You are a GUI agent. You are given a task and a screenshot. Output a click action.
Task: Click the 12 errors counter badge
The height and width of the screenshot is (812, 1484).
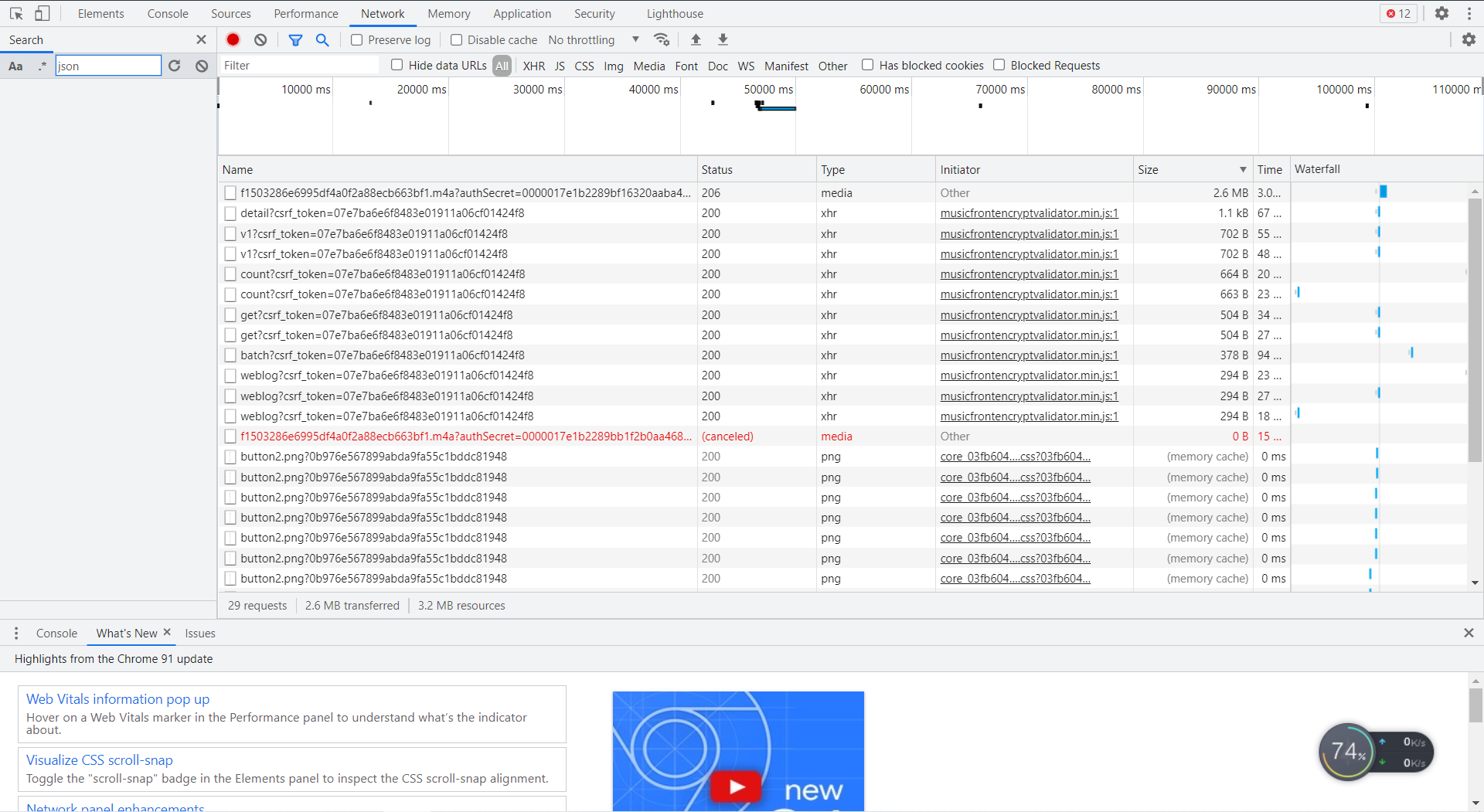tap(1398, 13)
